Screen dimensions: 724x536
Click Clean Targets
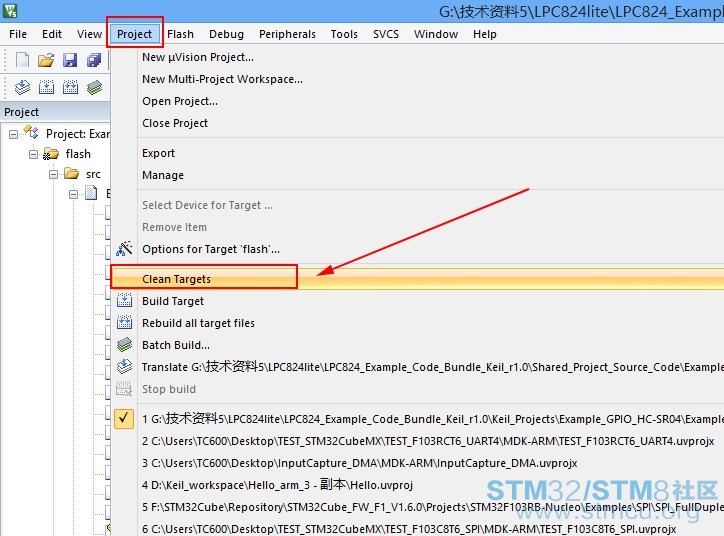417,279
